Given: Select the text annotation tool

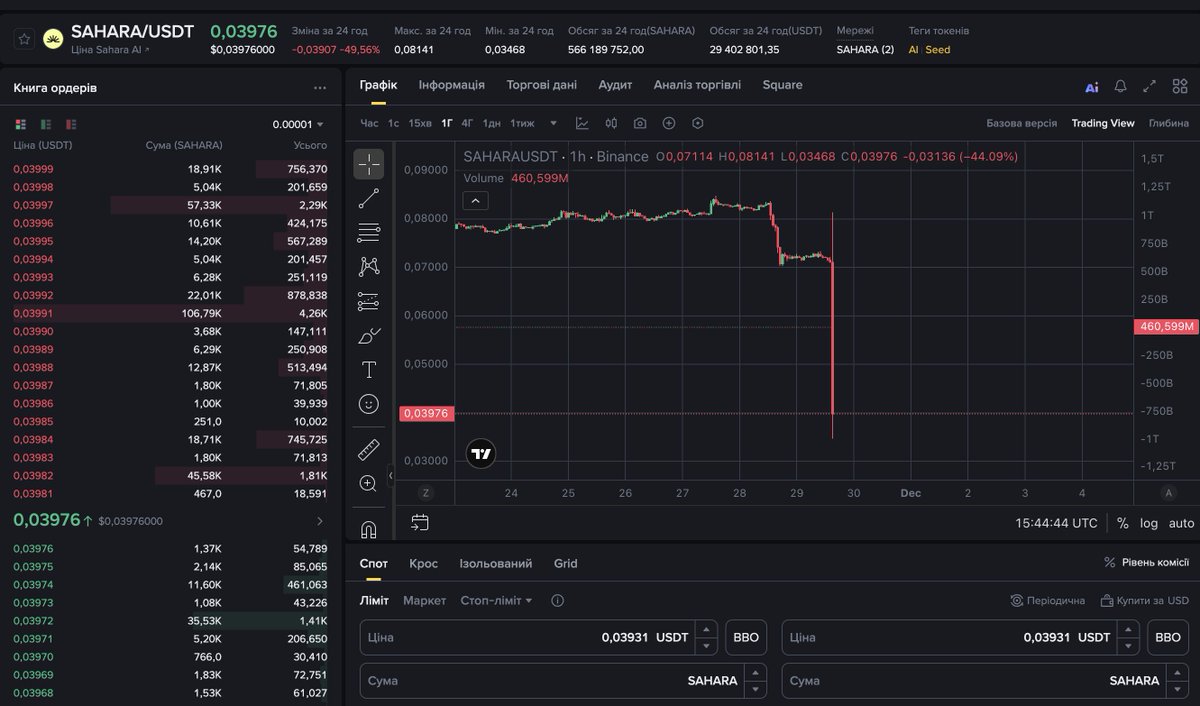Looking at the screenshot, I should click(369, 370).
